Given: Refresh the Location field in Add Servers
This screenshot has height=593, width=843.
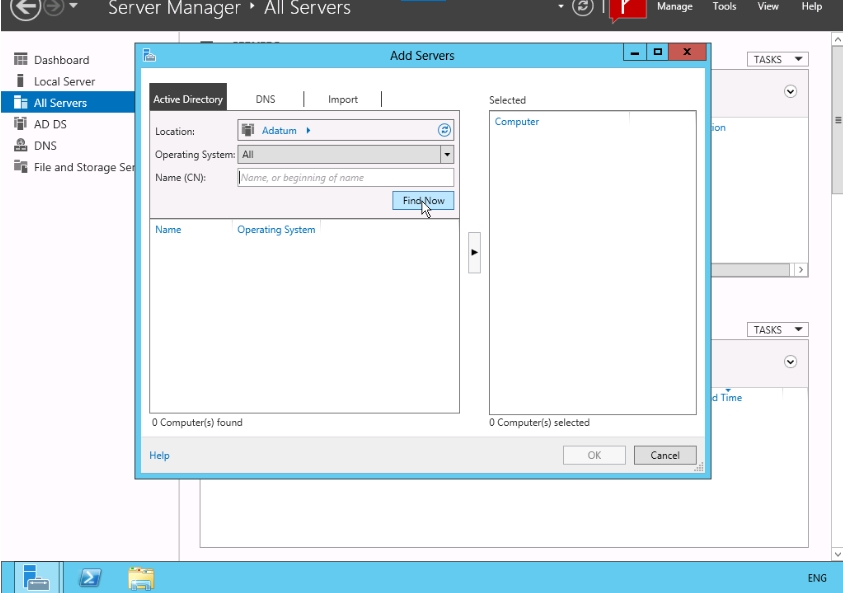Looking at the screenshot, I should point(444,130).
